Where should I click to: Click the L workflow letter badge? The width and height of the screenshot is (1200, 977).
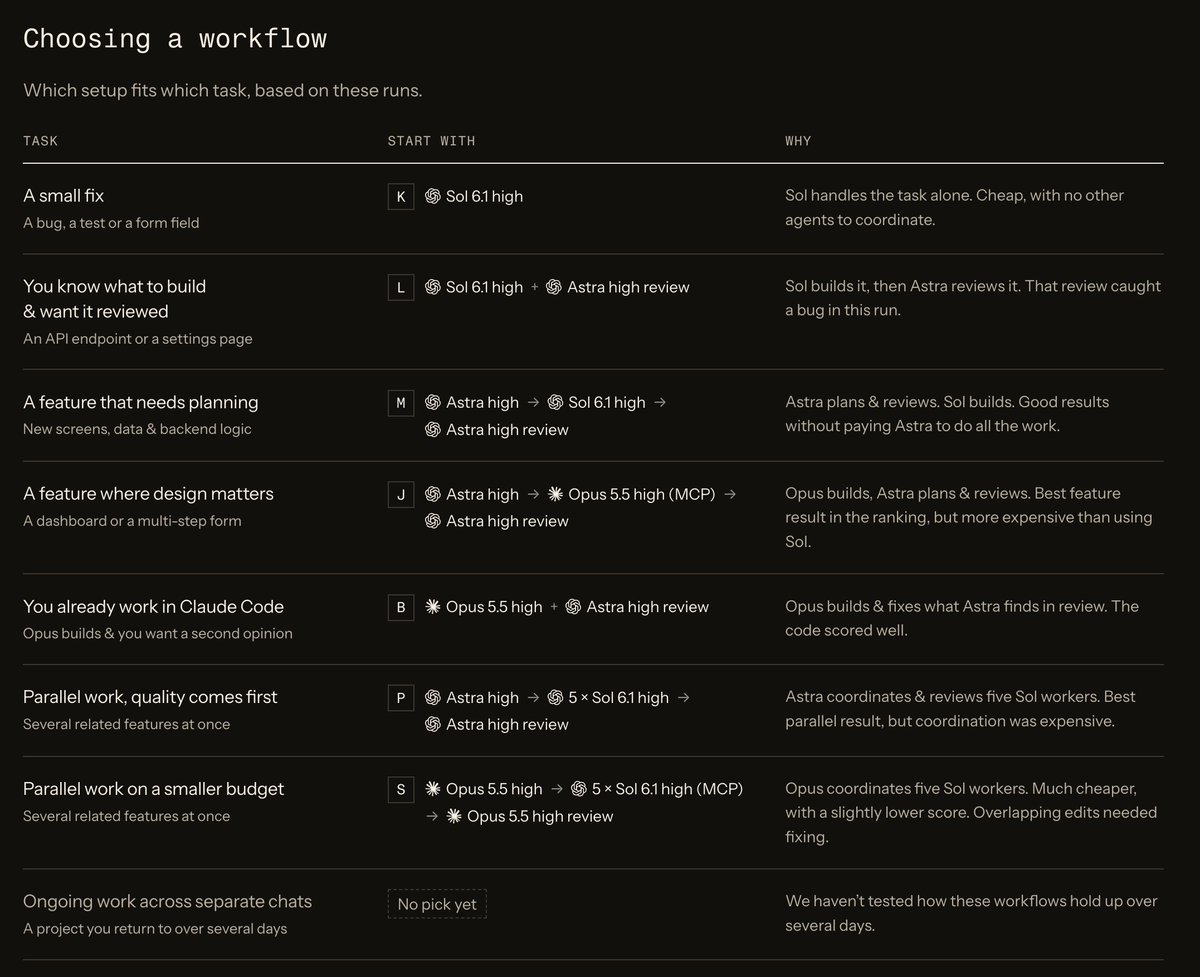click(401, 288)
